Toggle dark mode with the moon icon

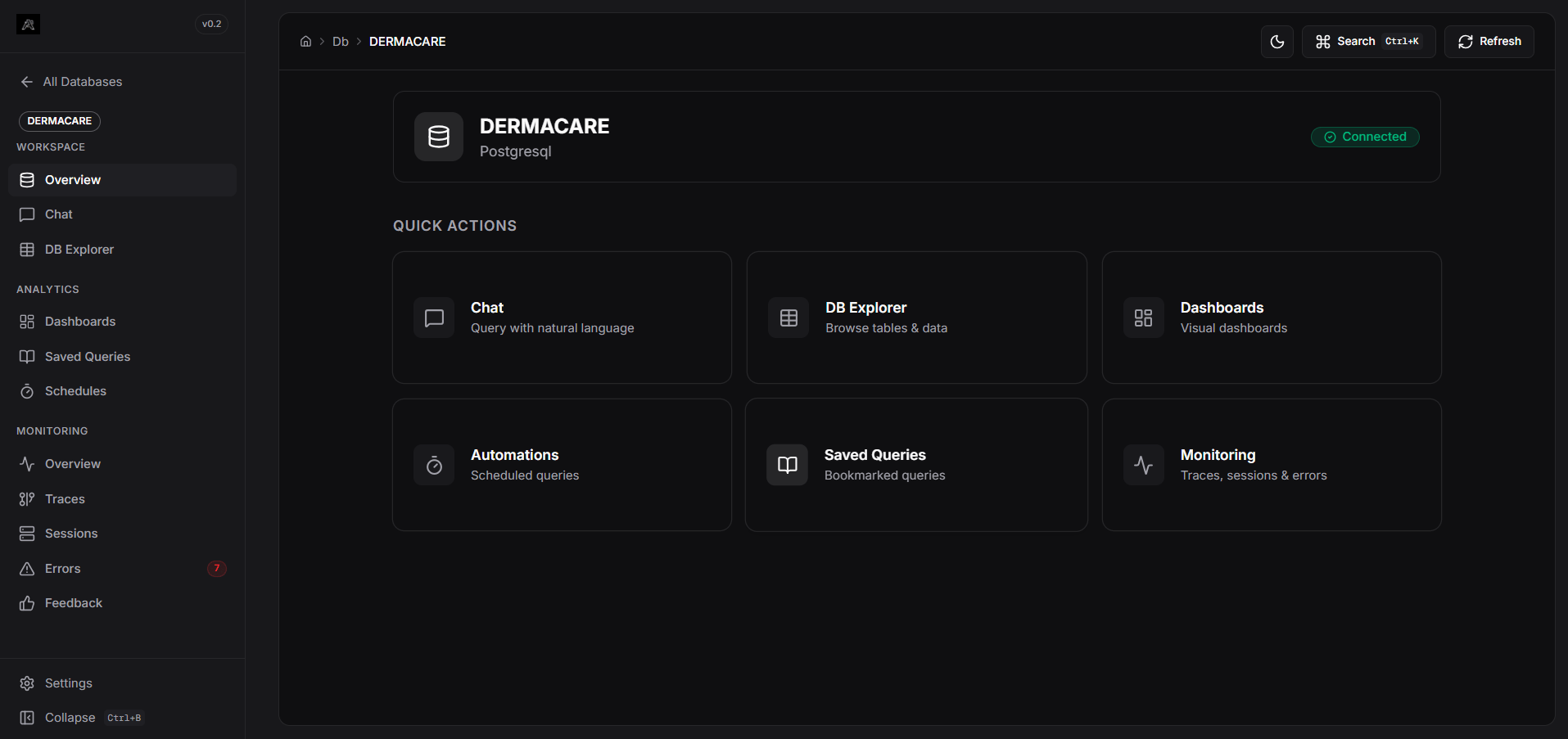[1277, 42]
